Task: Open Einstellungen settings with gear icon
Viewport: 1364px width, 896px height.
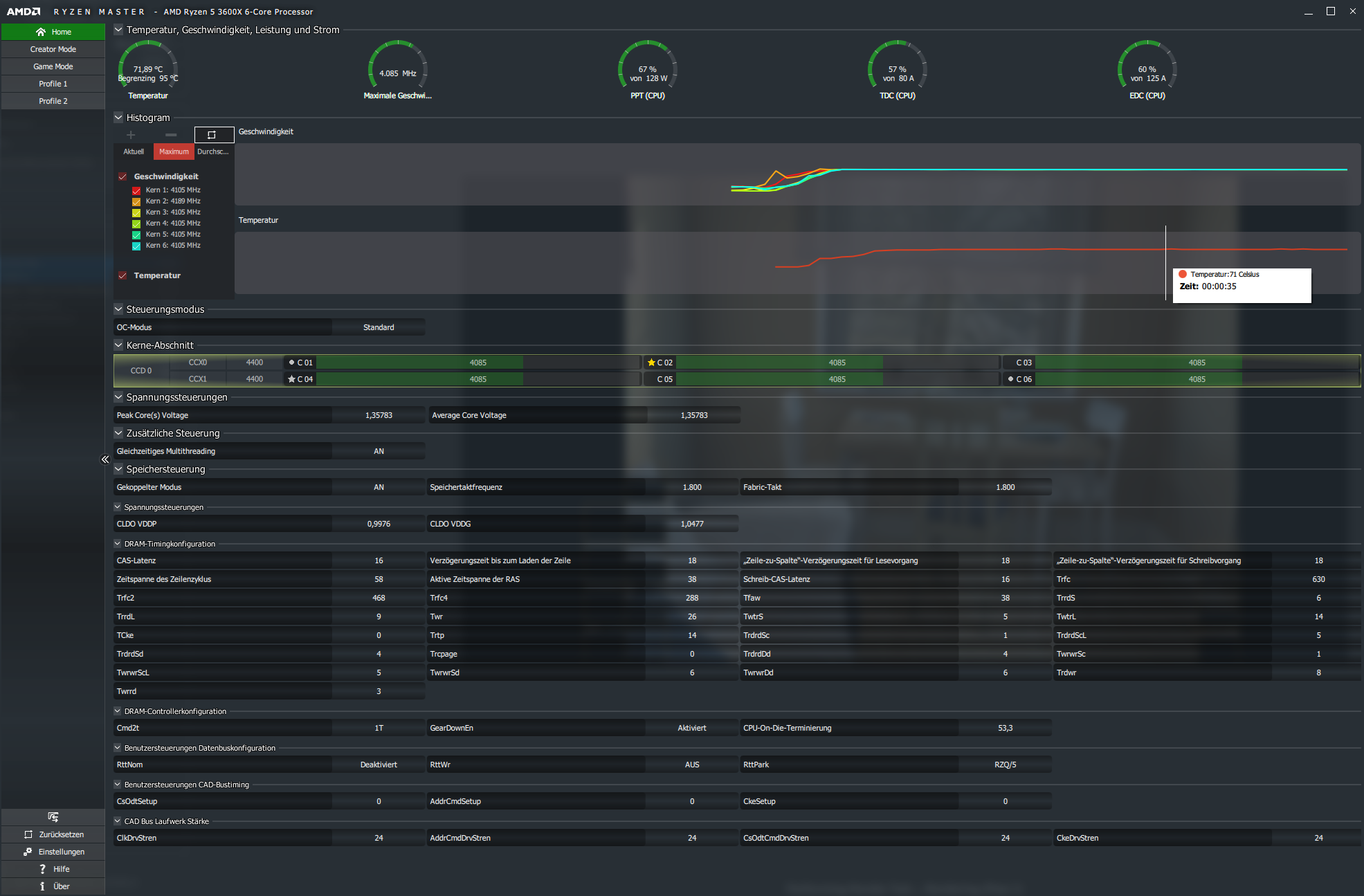Action: [x=53, y=852]
